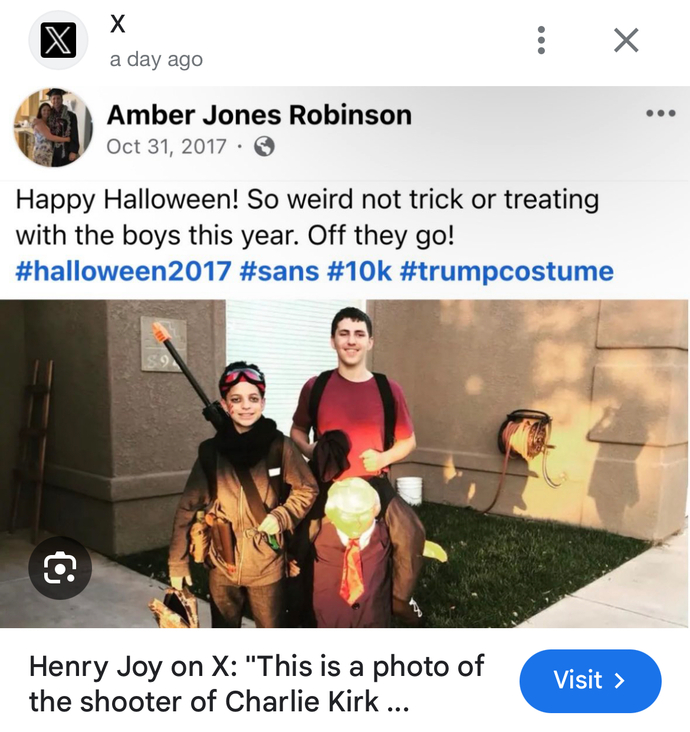Close the image preview panel

pos(626,40)
